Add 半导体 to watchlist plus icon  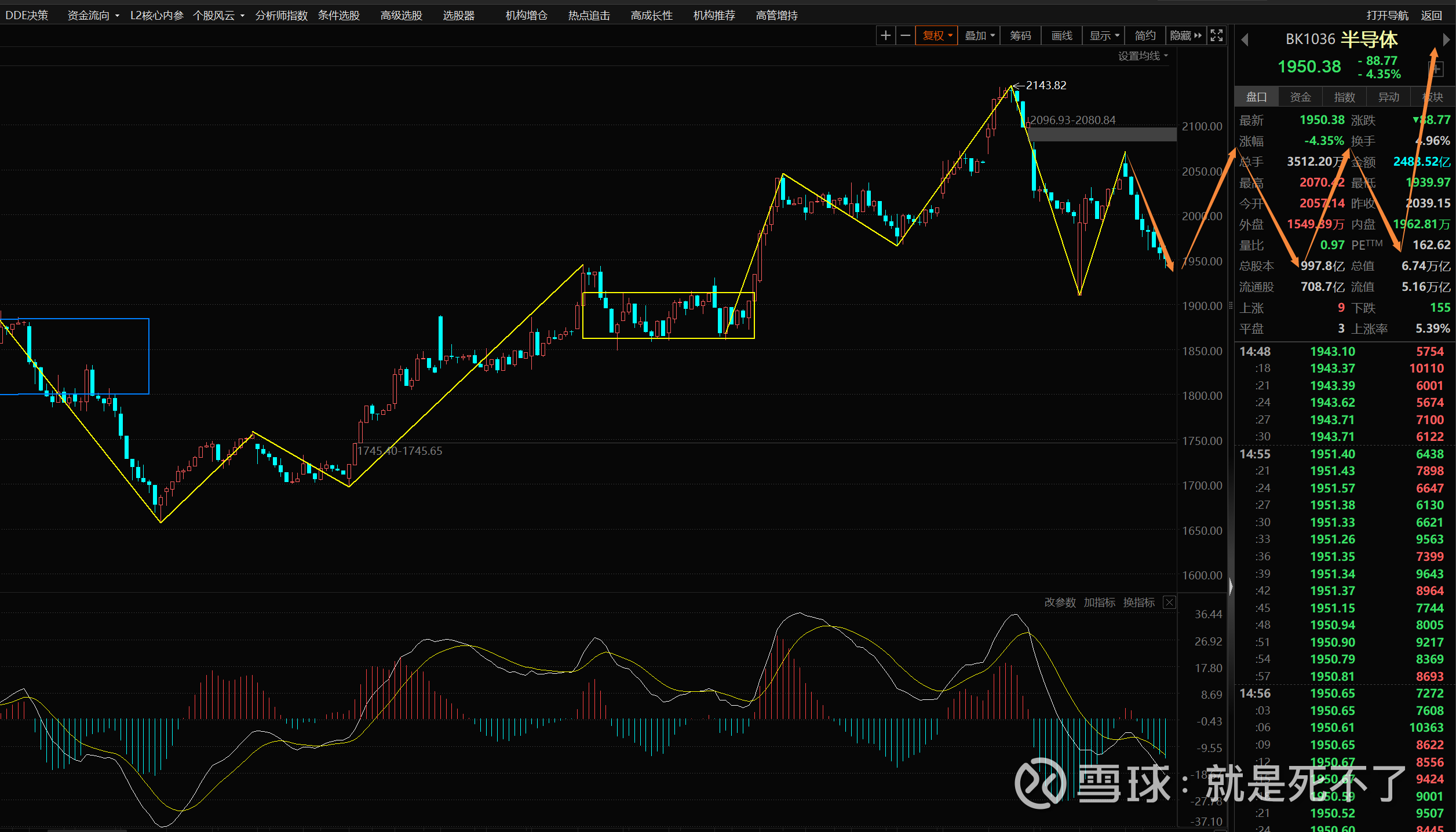tap(1436, 70)
